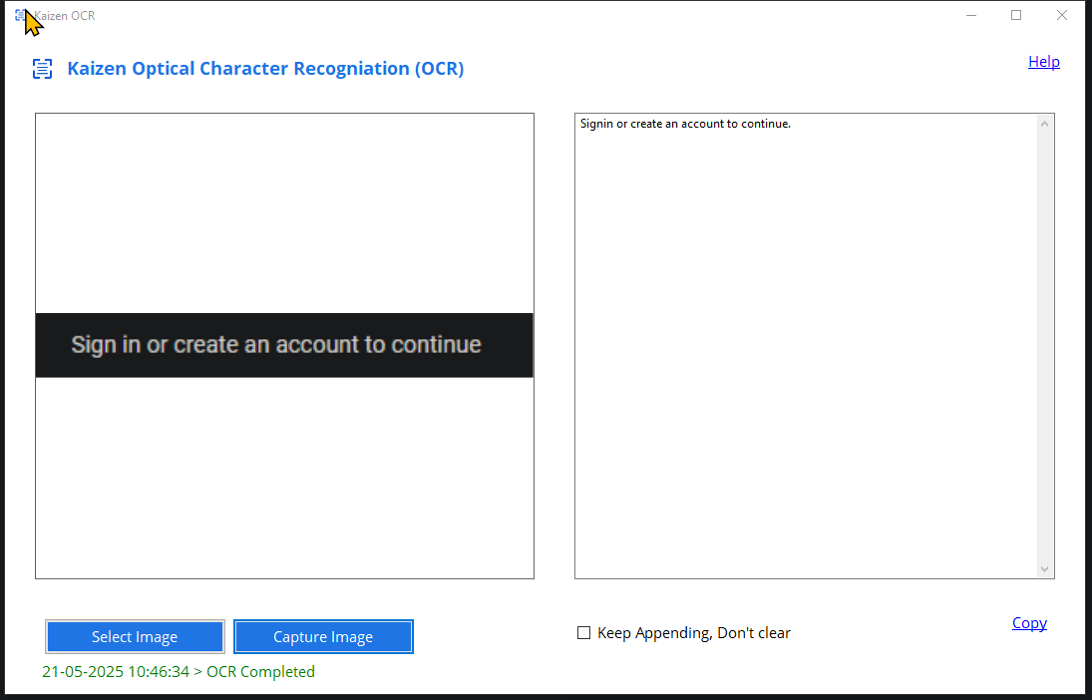Click the Kaizen Optical Character Recogniation heading
This screenshot has width=1092, height=700.
click(265, 68)
